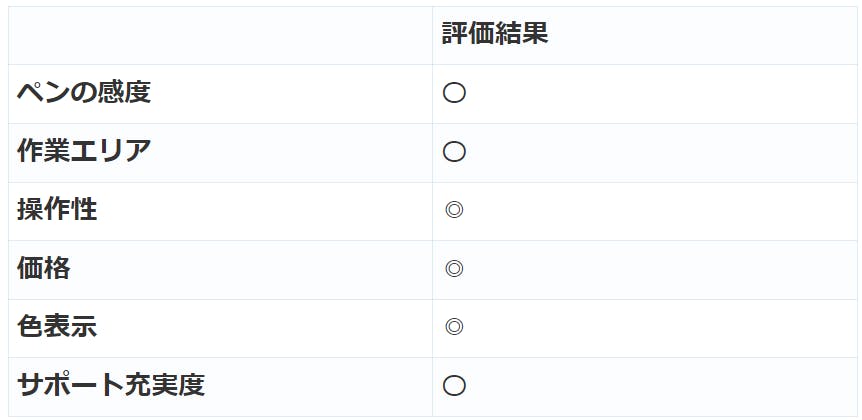862x420 pixels.
Task: Click the single circle rating for 作業エリア
Action: pos(454,152)
